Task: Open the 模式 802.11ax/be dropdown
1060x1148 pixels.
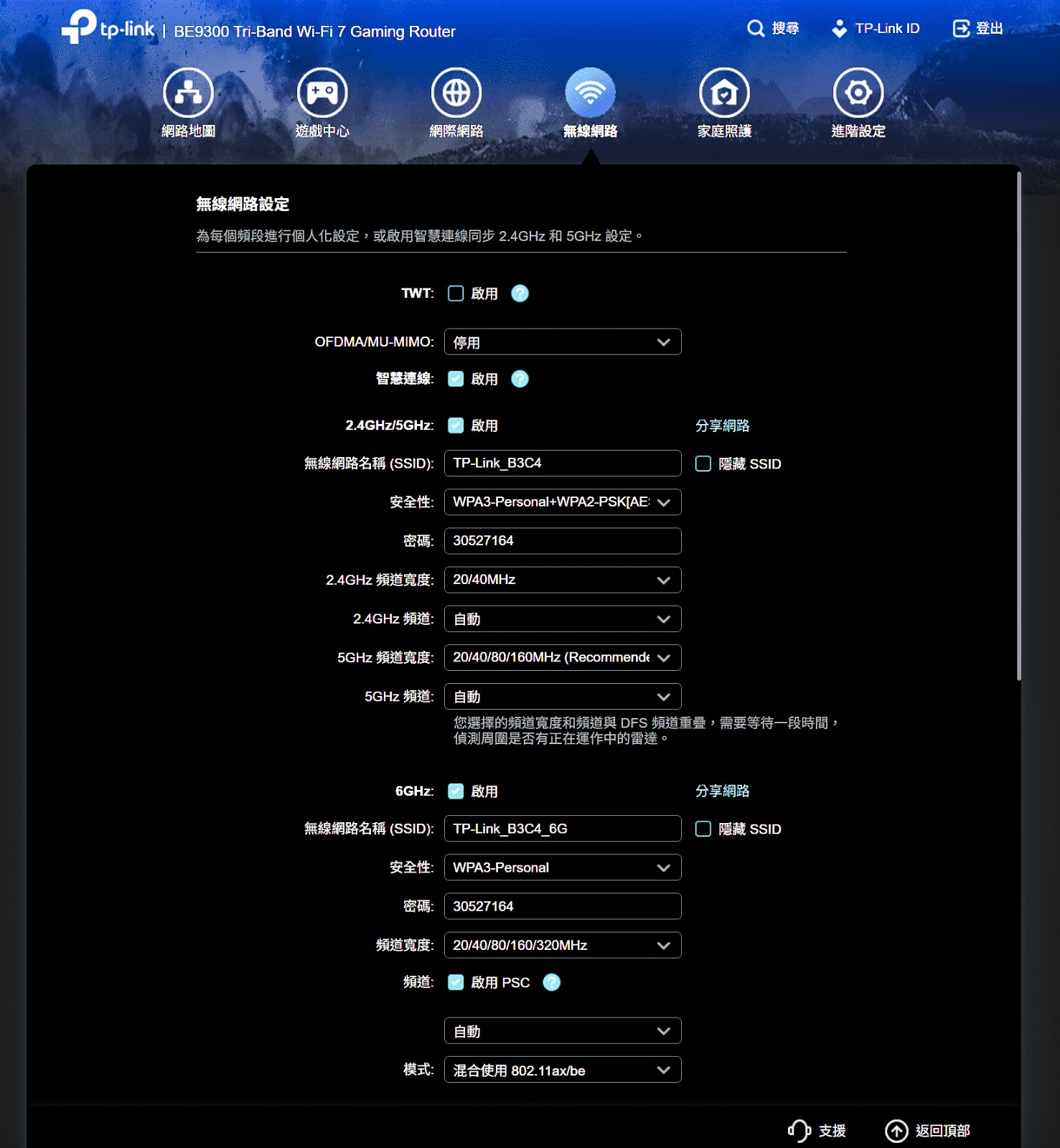Action: (563, 1070)
